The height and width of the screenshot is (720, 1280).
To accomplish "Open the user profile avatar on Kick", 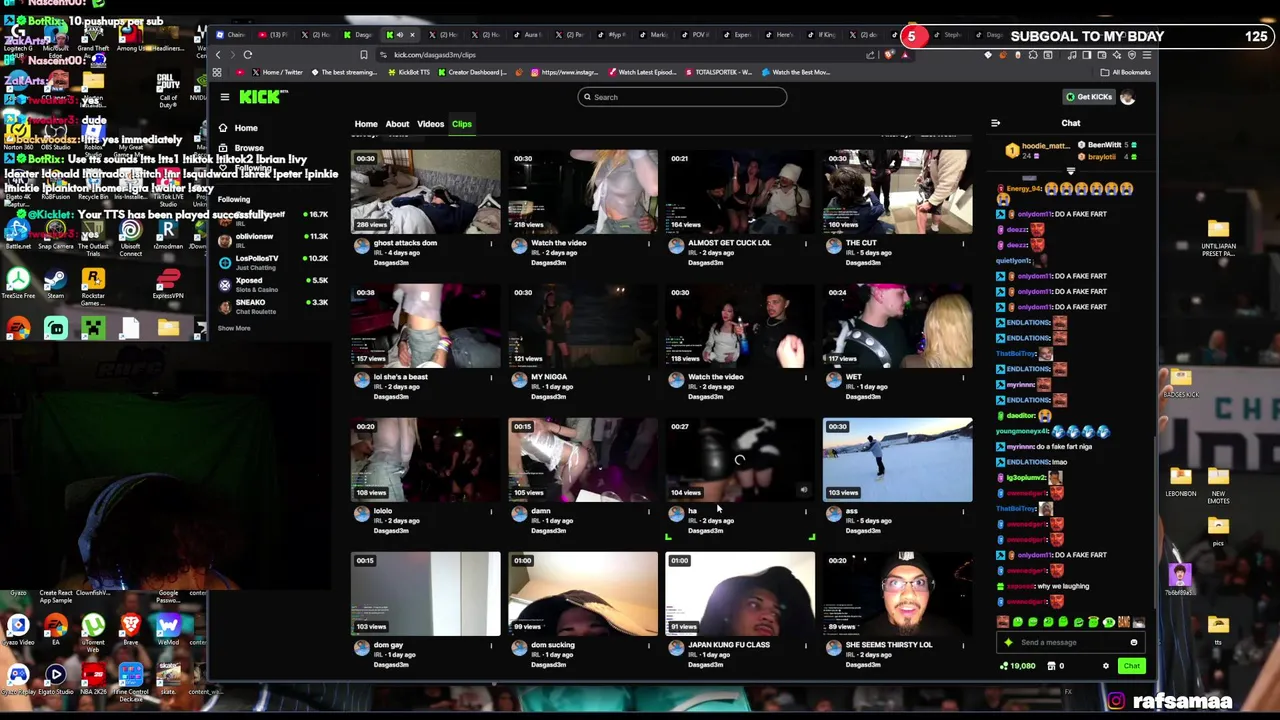I will pos(1128,97).
